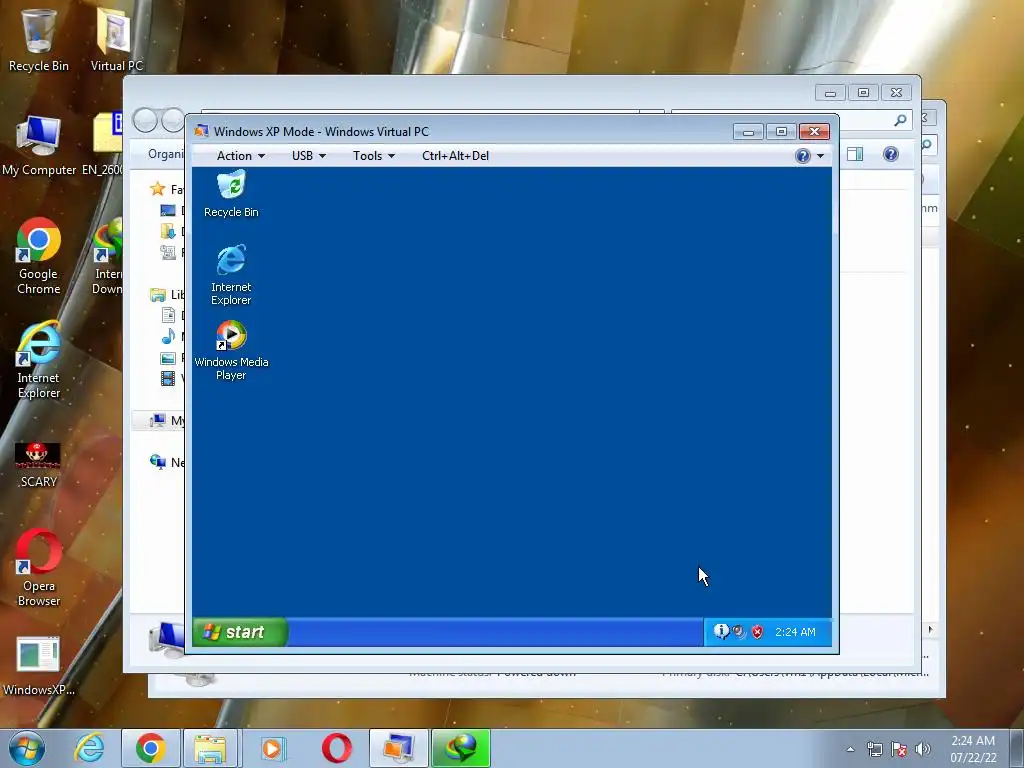Send Ctrl+Alt+Del to the virtual machine
The image size is (1024, 768).
455,155
